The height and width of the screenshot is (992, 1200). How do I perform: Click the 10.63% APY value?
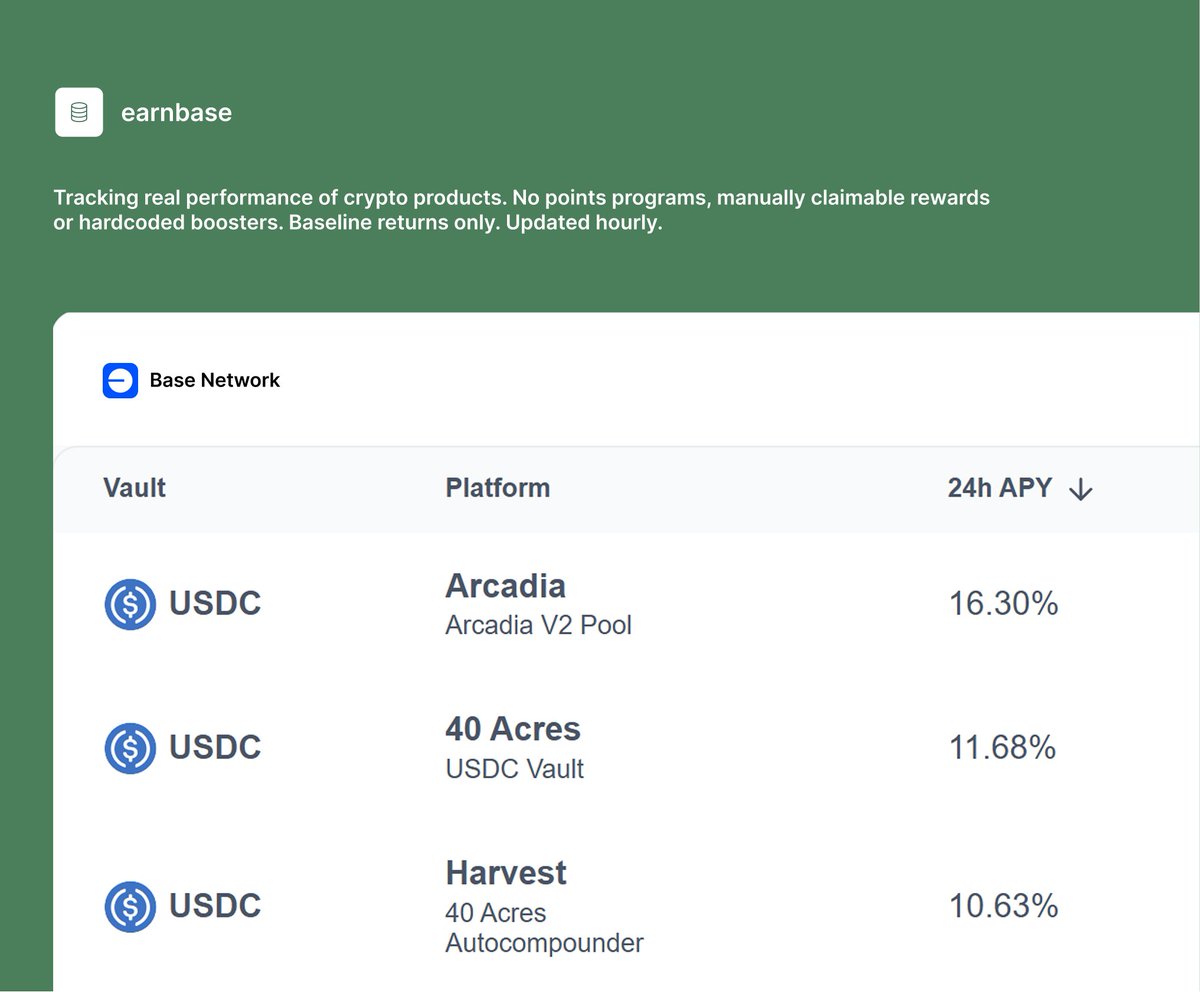[1003, 906]
